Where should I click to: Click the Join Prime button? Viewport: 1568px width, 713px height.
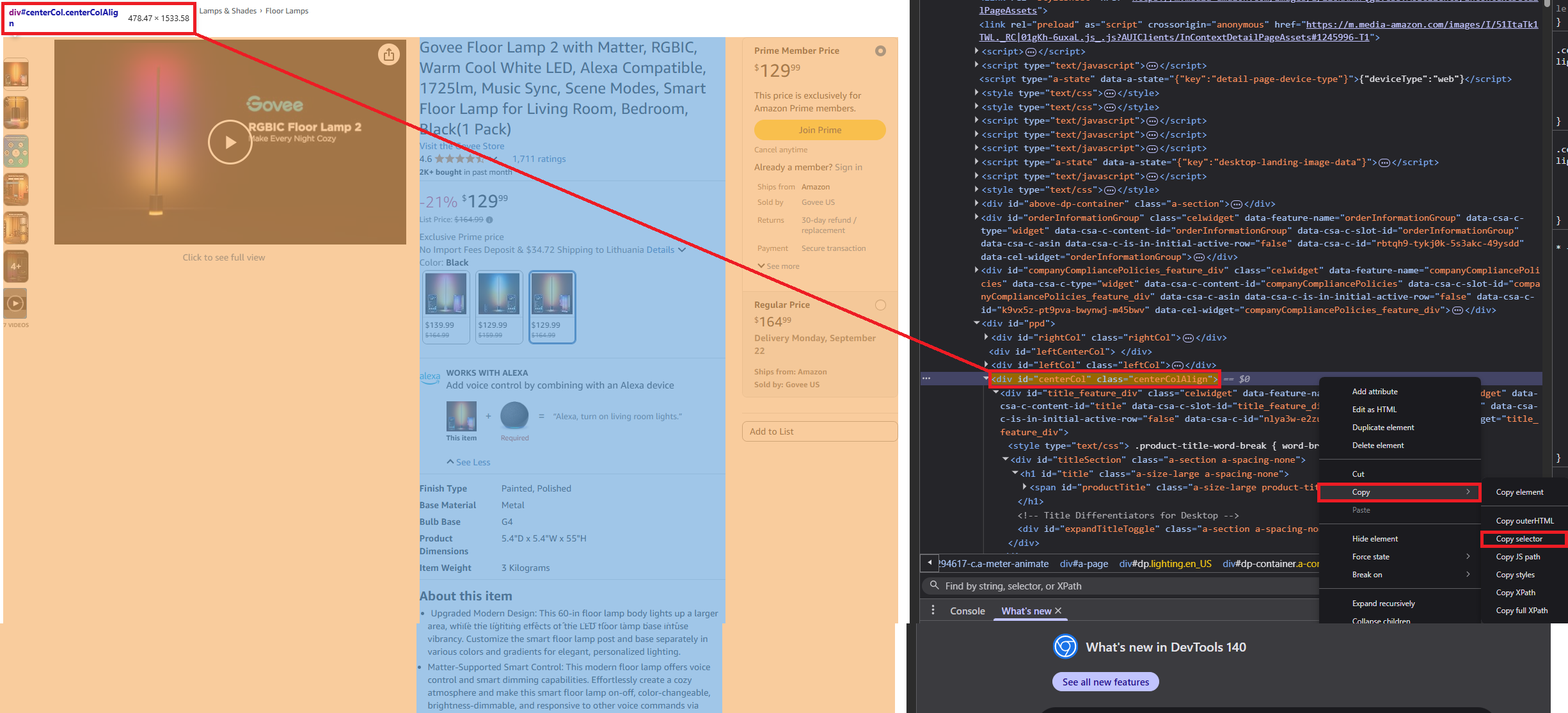point(820,130)
